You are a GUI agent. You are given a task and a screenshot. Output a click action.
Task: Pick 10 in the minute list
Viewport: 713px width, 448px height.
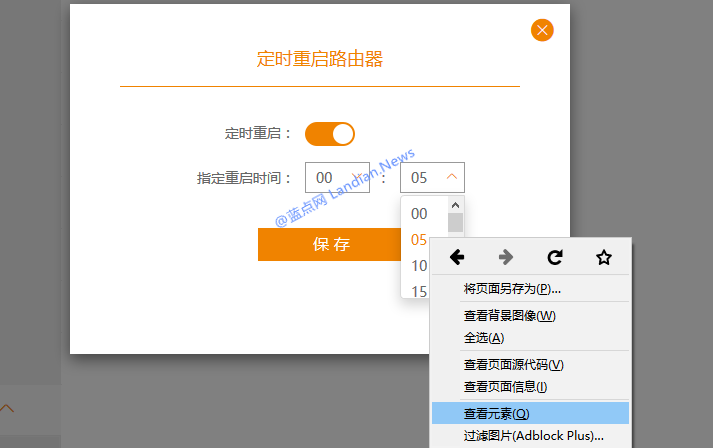pos(419,266)
